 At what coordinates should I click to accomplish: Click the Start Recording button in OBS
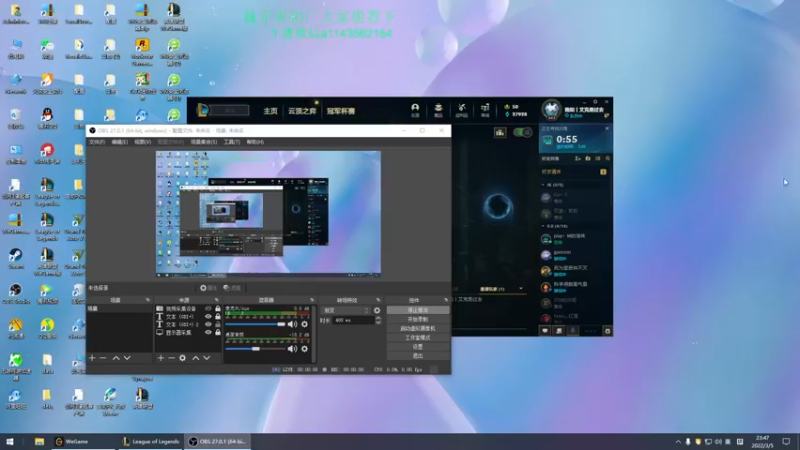(418, 319)
